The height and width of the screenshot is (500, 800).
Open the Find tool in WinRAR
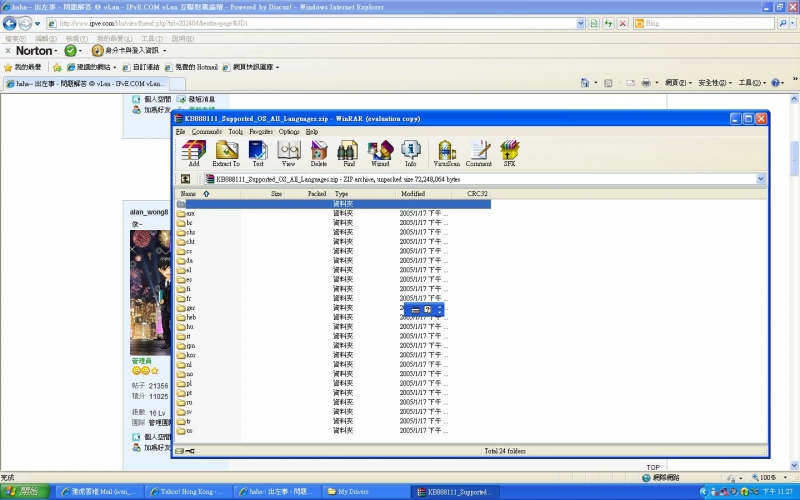(x=348, y=152)
